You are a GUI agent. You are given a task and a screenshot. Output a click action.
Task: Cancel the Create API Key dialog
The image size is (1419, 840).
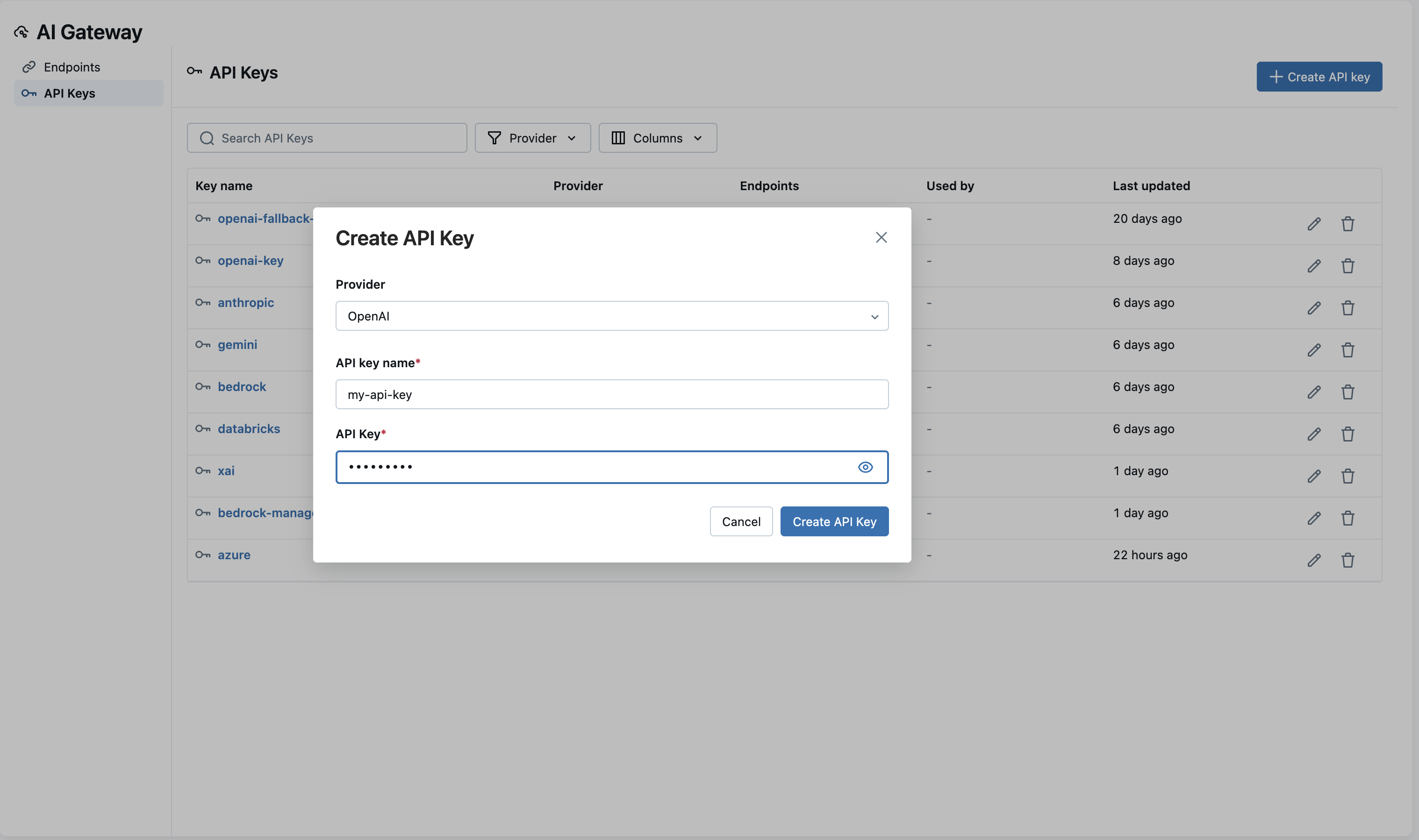coord(741,521)
